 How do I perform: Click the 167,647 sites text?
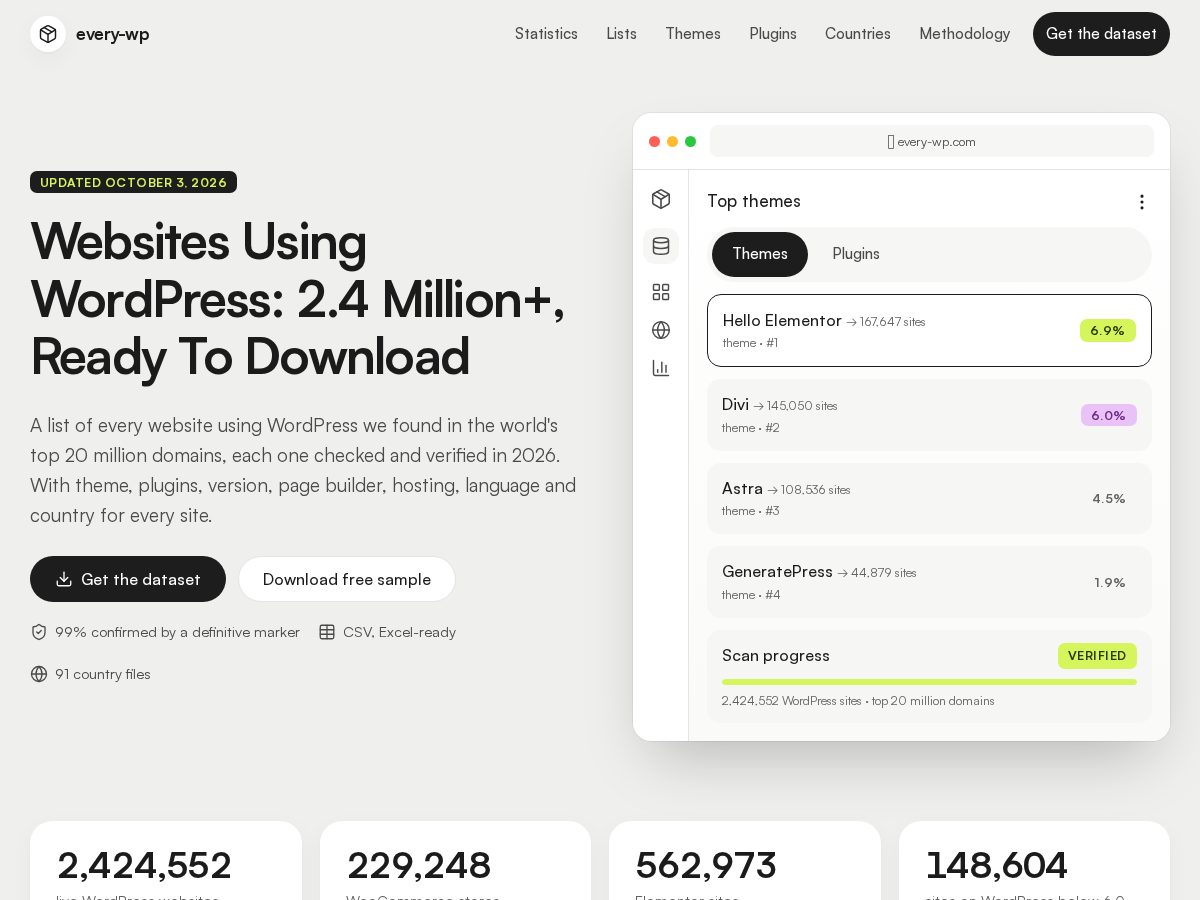click(x=886, y=322)
